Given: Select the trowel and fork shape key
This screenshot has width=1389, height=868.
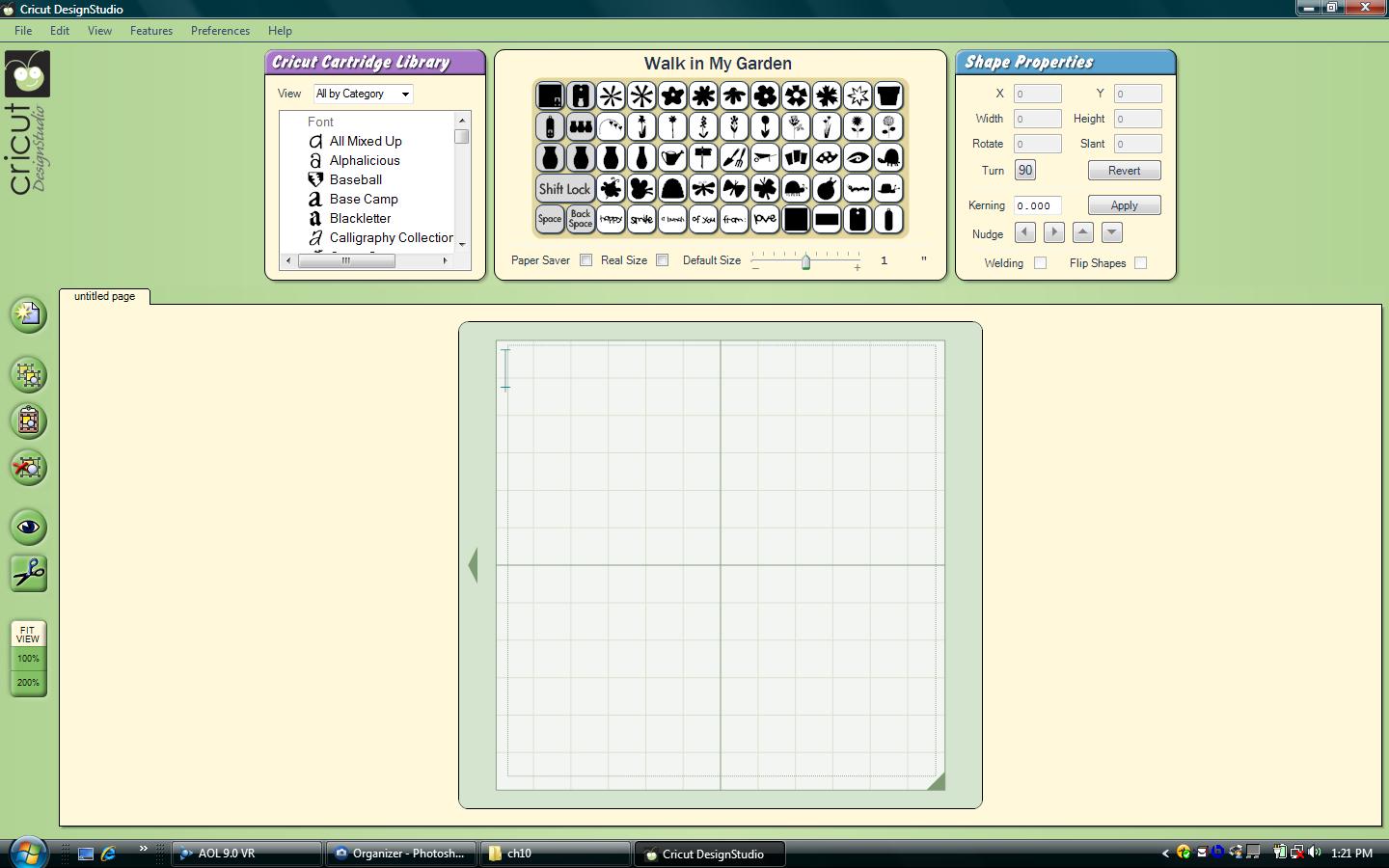Looking at the screenshot, I should [734, 157].
